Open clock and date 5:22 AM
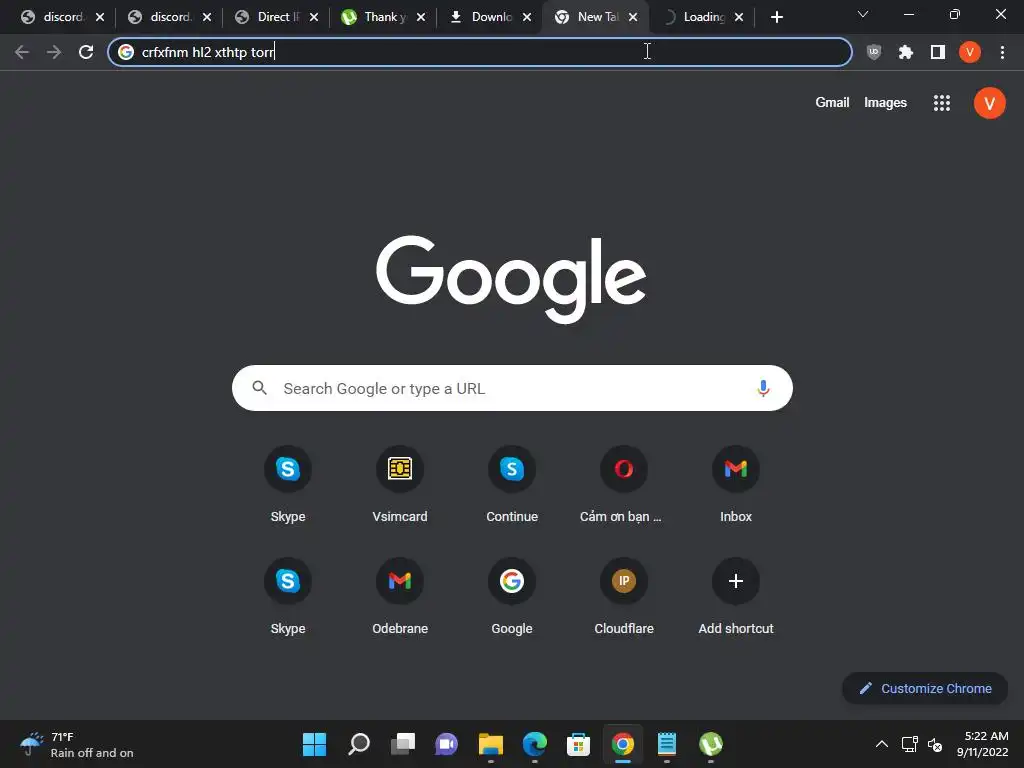 tap(982, 744)
